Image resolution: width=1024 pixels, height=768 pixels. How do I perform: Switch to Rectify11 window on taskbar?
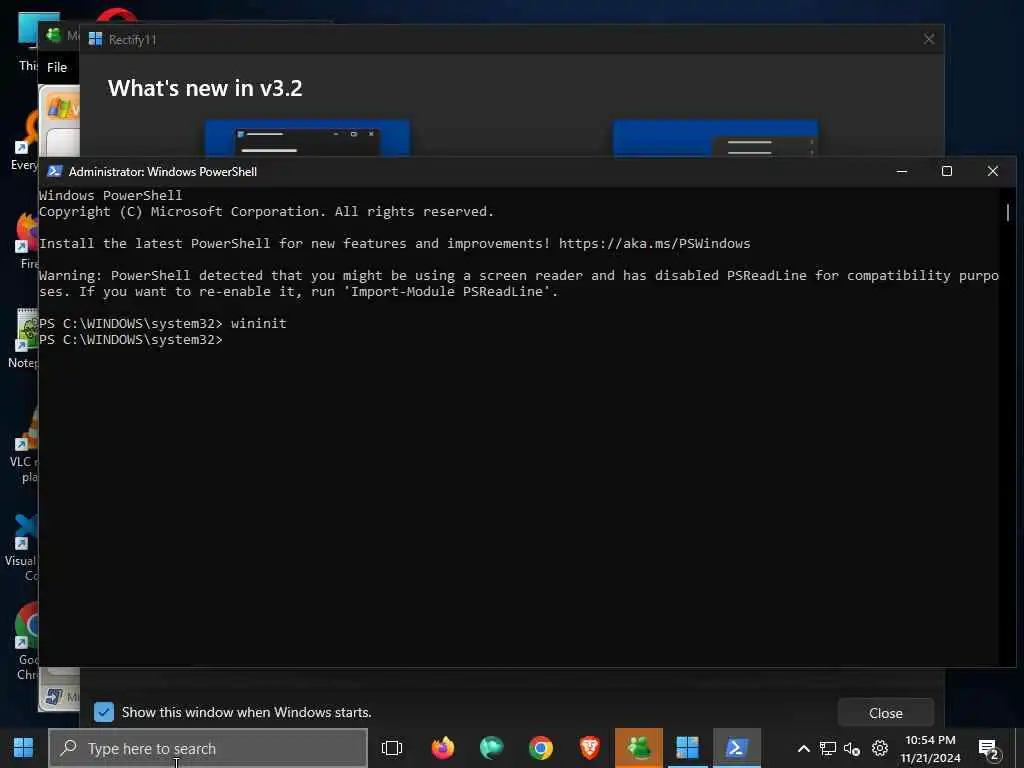pyautogui.click(x=688, y=748)
